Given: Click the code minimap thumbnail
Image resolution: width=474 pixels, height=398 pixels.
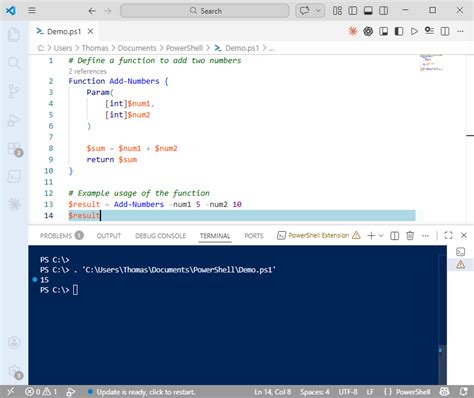Looking at the screenshot, I should 431,63.
